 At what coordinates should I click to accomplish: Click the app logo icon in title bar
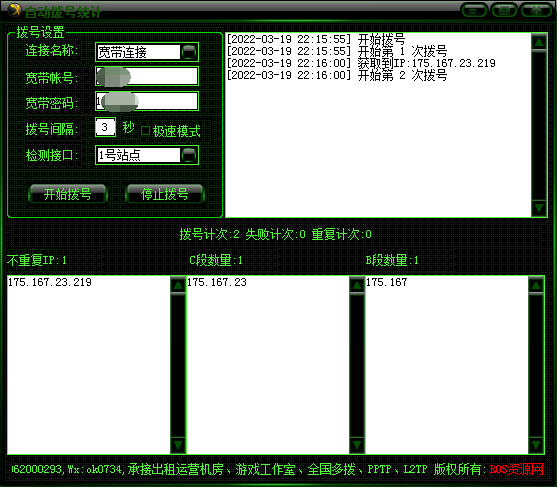(14, 10)
